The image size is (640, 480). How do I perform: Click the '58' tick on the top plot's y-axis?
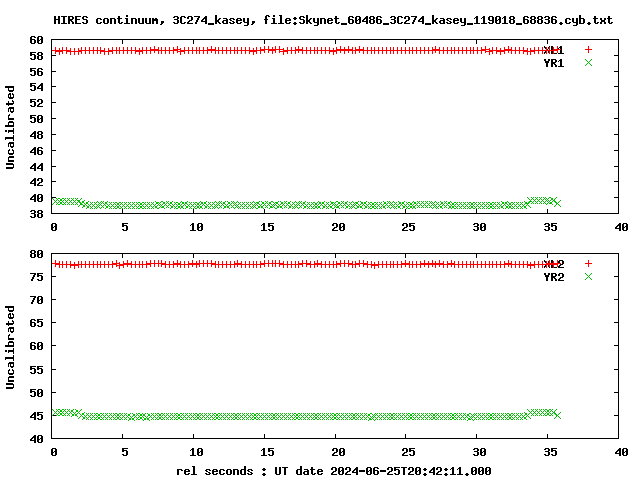click(36, 56)
